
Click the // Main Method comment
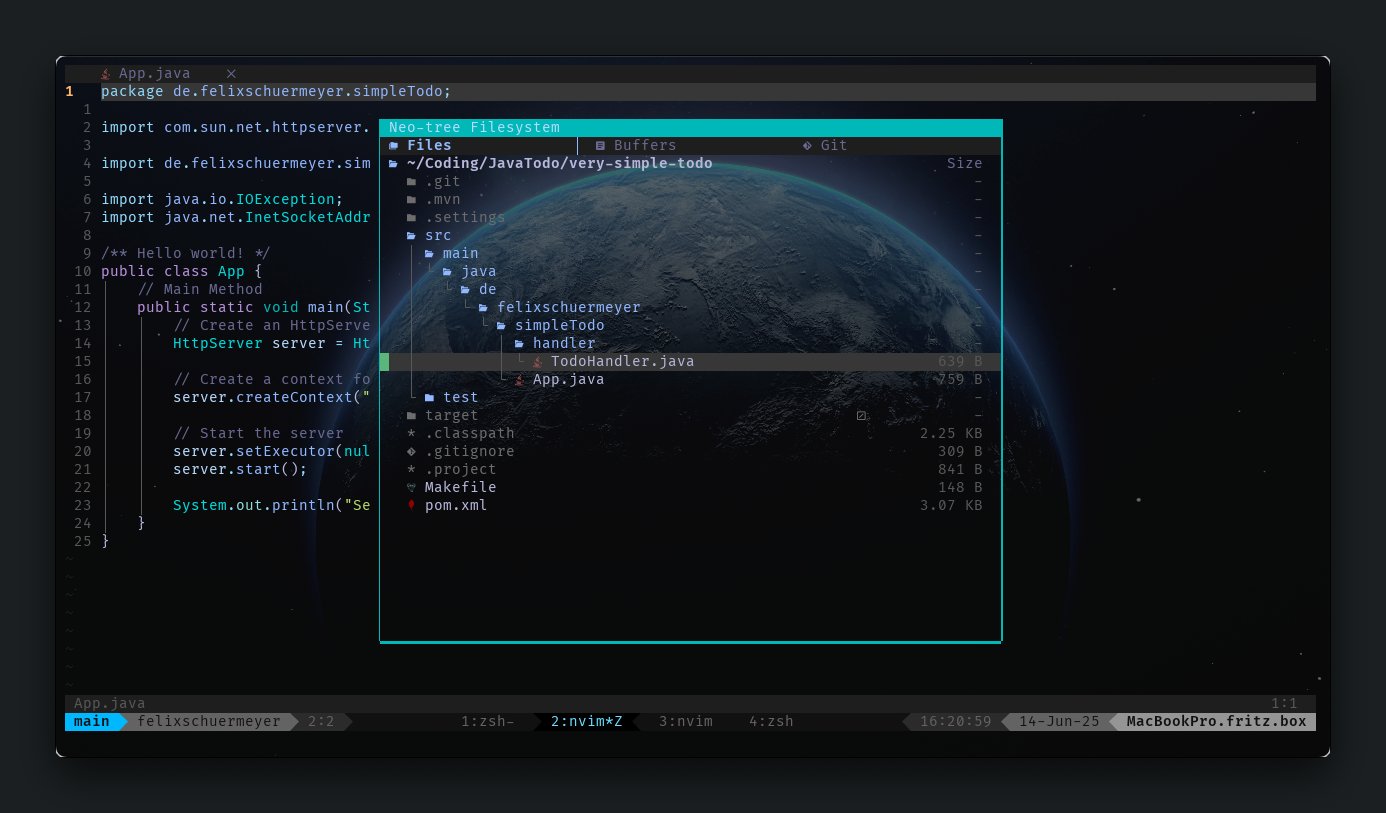click(x=200, y=289)
